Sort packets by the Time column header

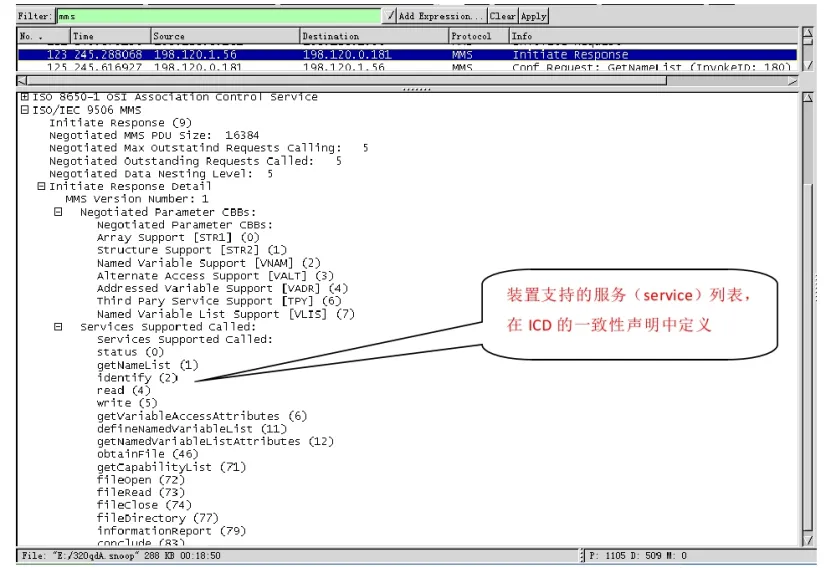coord(110,36)
